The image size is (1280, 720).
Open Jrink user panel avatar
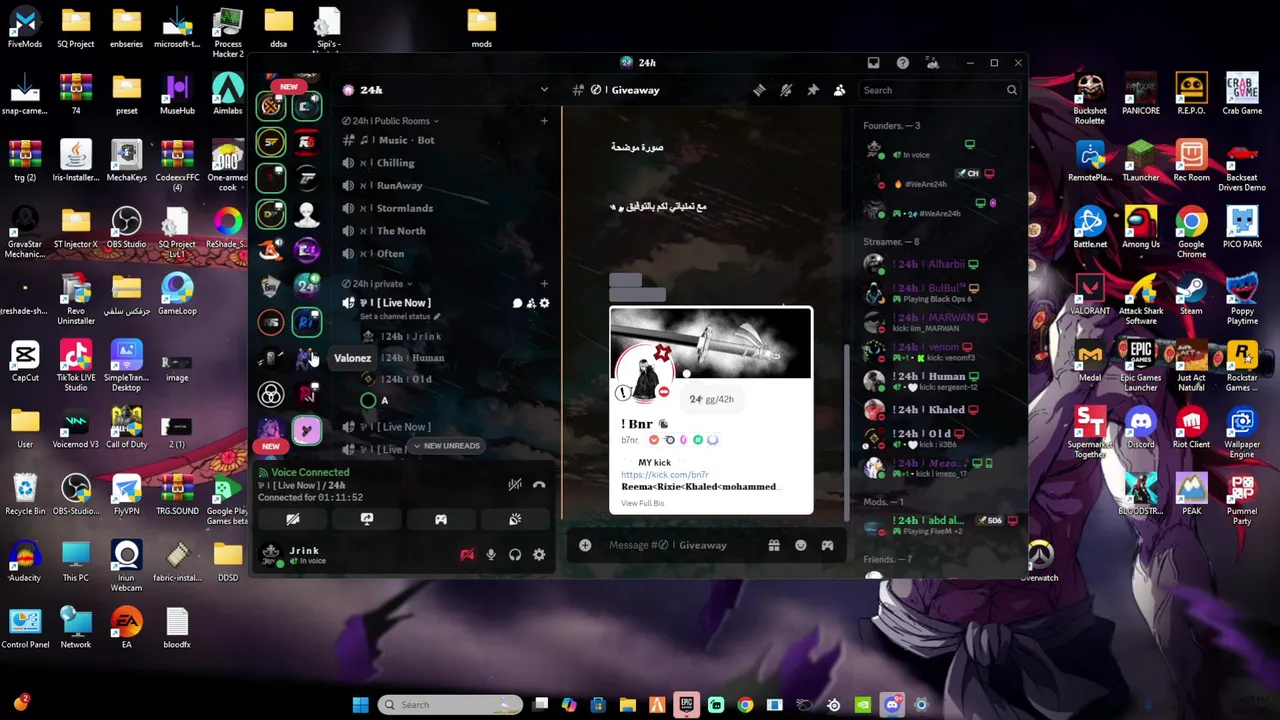pos(271,555)
